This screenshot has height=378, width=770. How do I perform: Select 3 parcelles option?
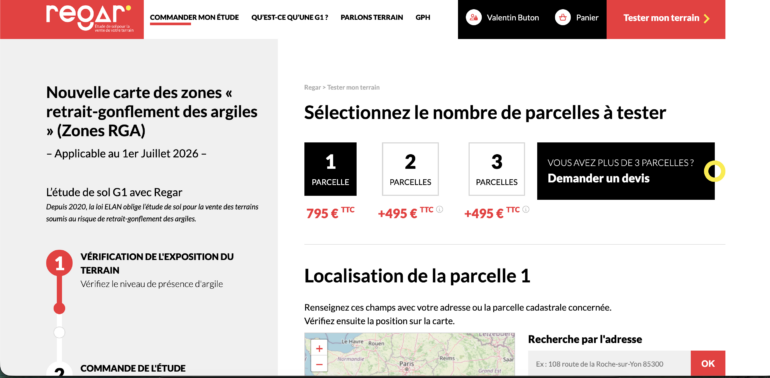pos(497,169)
